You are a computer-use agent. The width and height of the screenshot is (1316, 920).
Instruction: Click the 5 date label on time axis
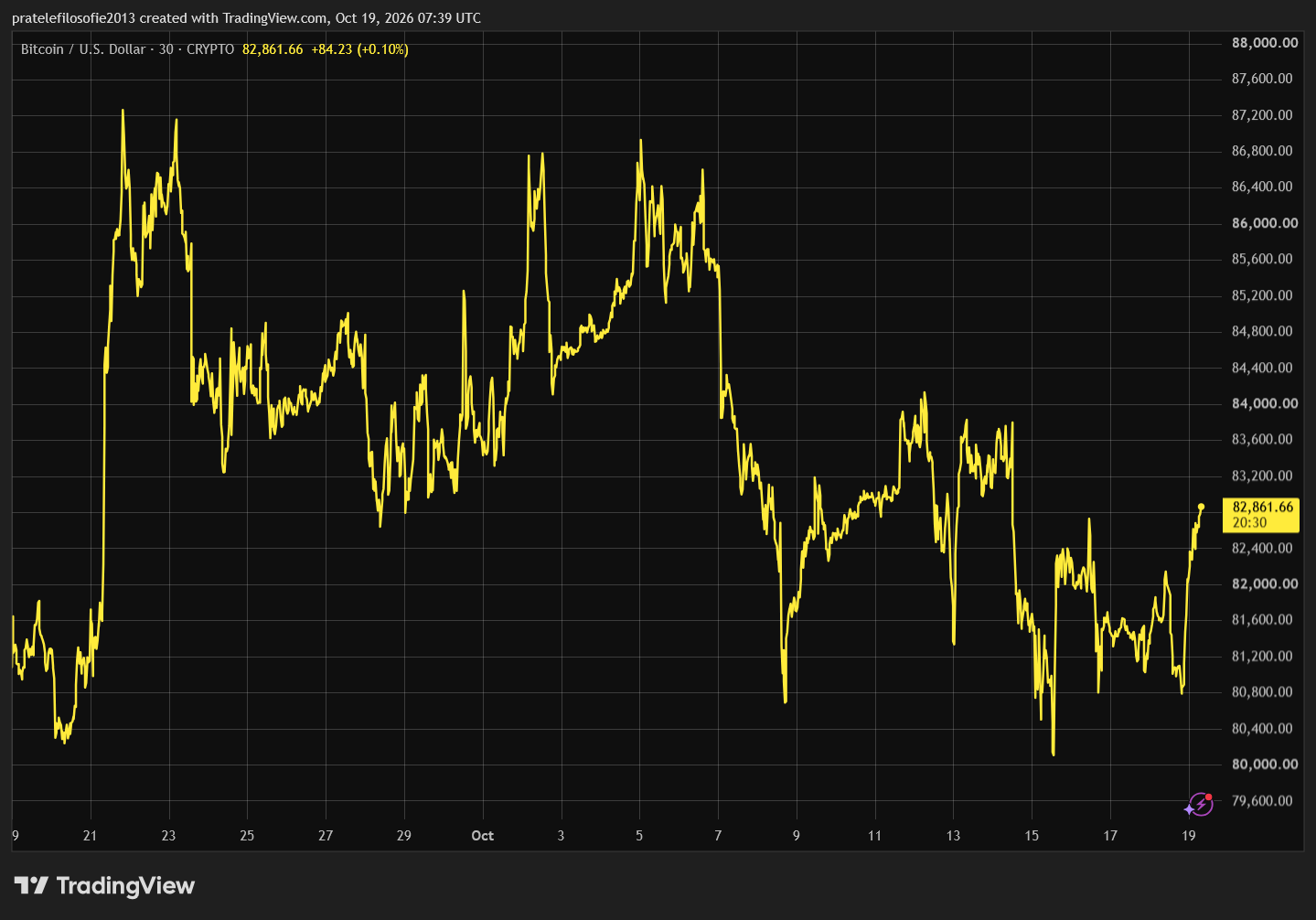click(639, 835)
